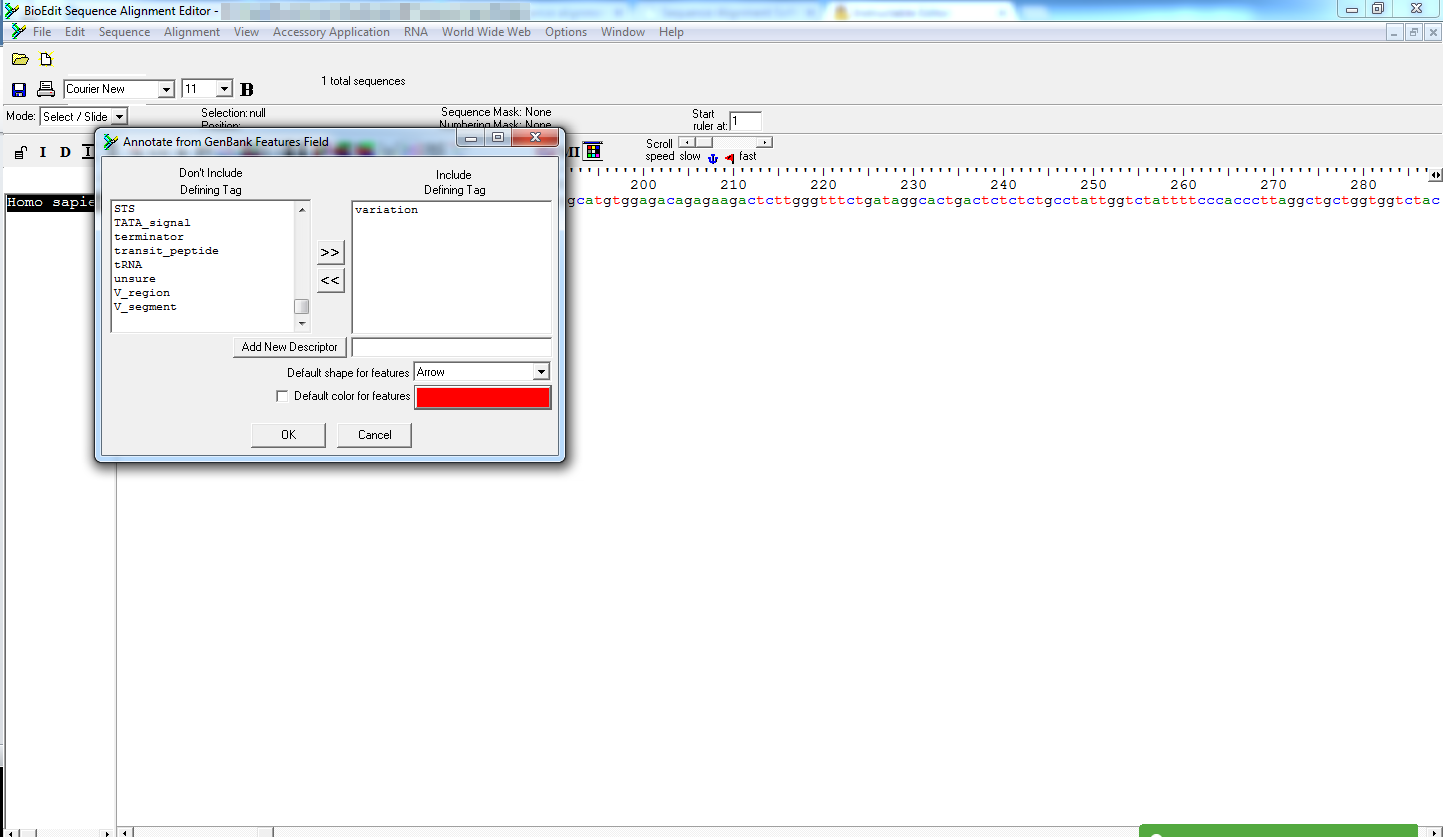1443x837 pixels.
Task: Open the Sequence menu
Action: click(x=124, y=32)
